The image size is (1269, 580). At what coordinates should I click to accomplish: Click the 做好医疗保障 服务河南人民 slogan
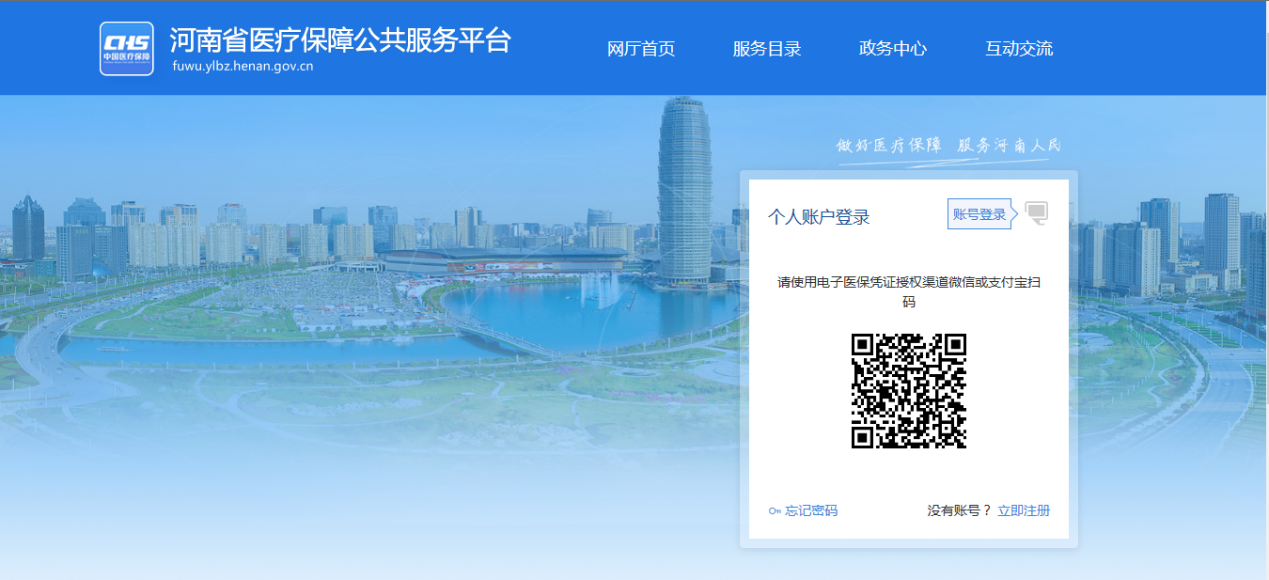(949, 145)
